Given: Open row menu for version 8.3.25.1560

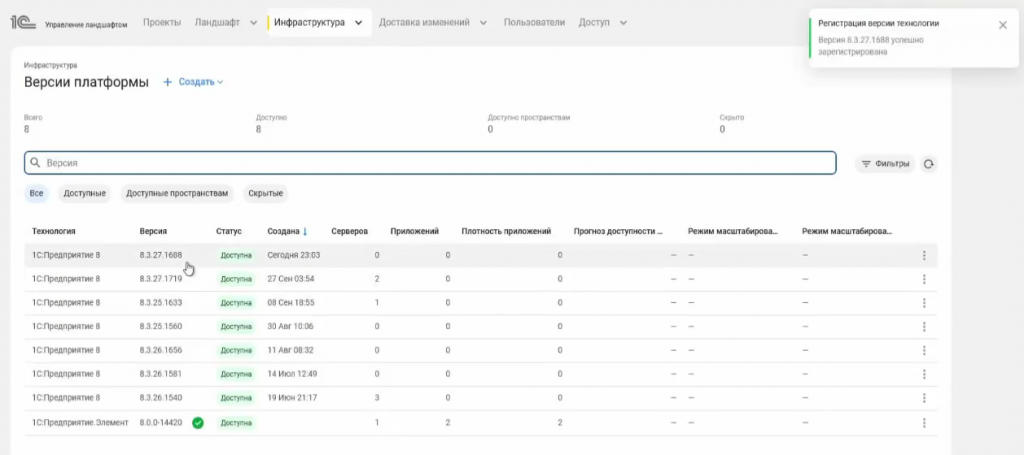Looking at the screenshot, I should coord(924,326).
